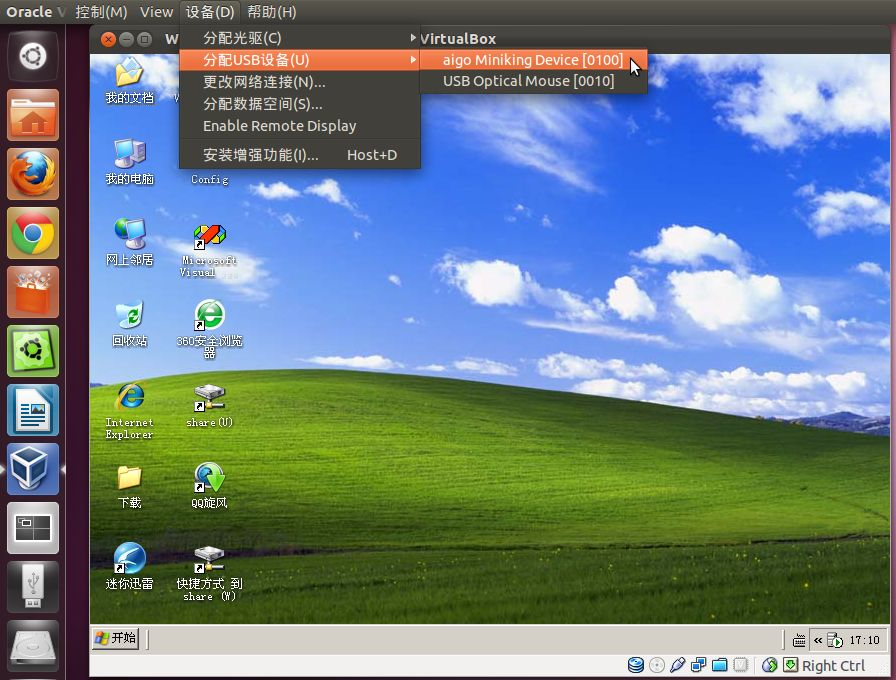
Task: Click the USB devices status icon
Action: [678, 665]
